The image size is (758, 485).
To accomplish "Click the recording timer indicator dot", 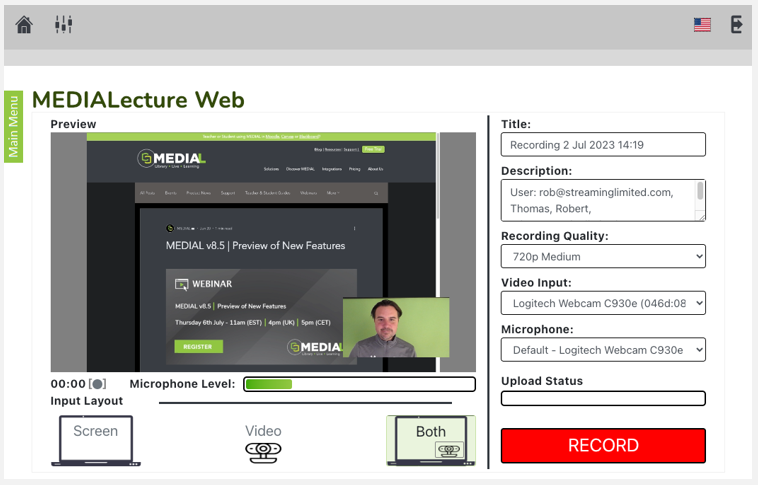I will click(98, 384).
